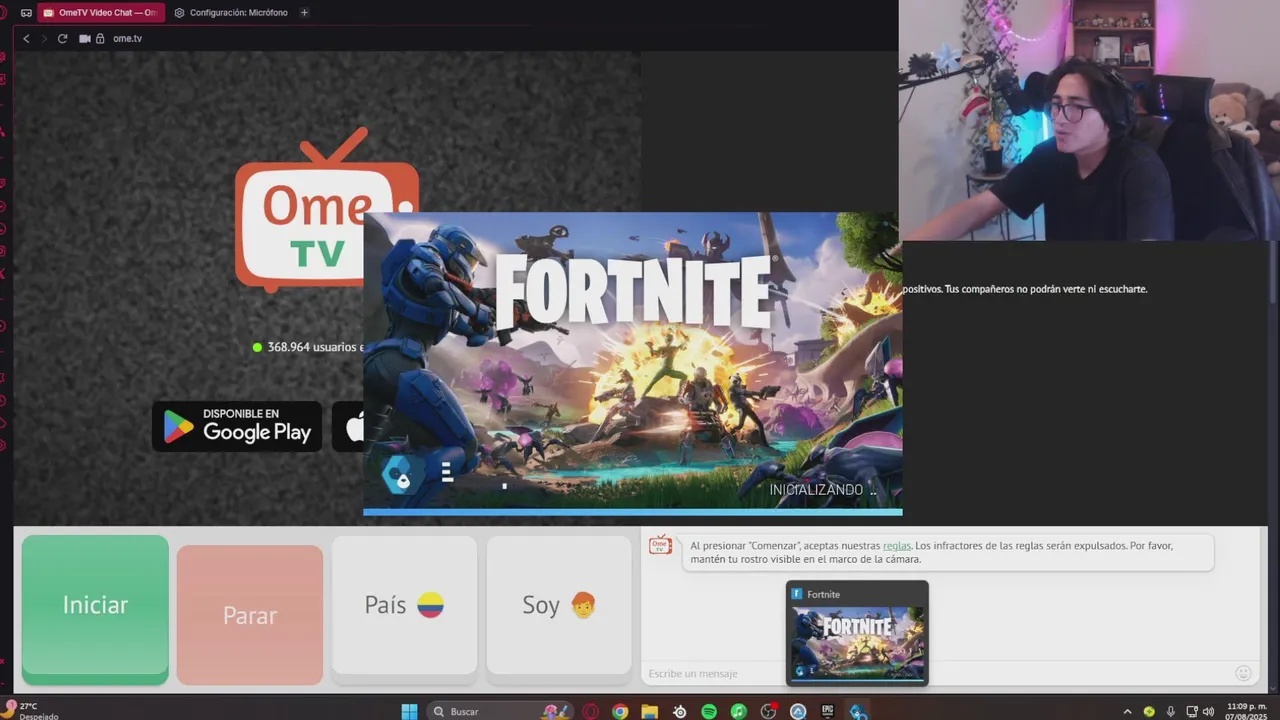Screen dimensions: 1280x720
Task: Switch to the OmeTV Video Chat tab
Action: click(x=100, y=13)
